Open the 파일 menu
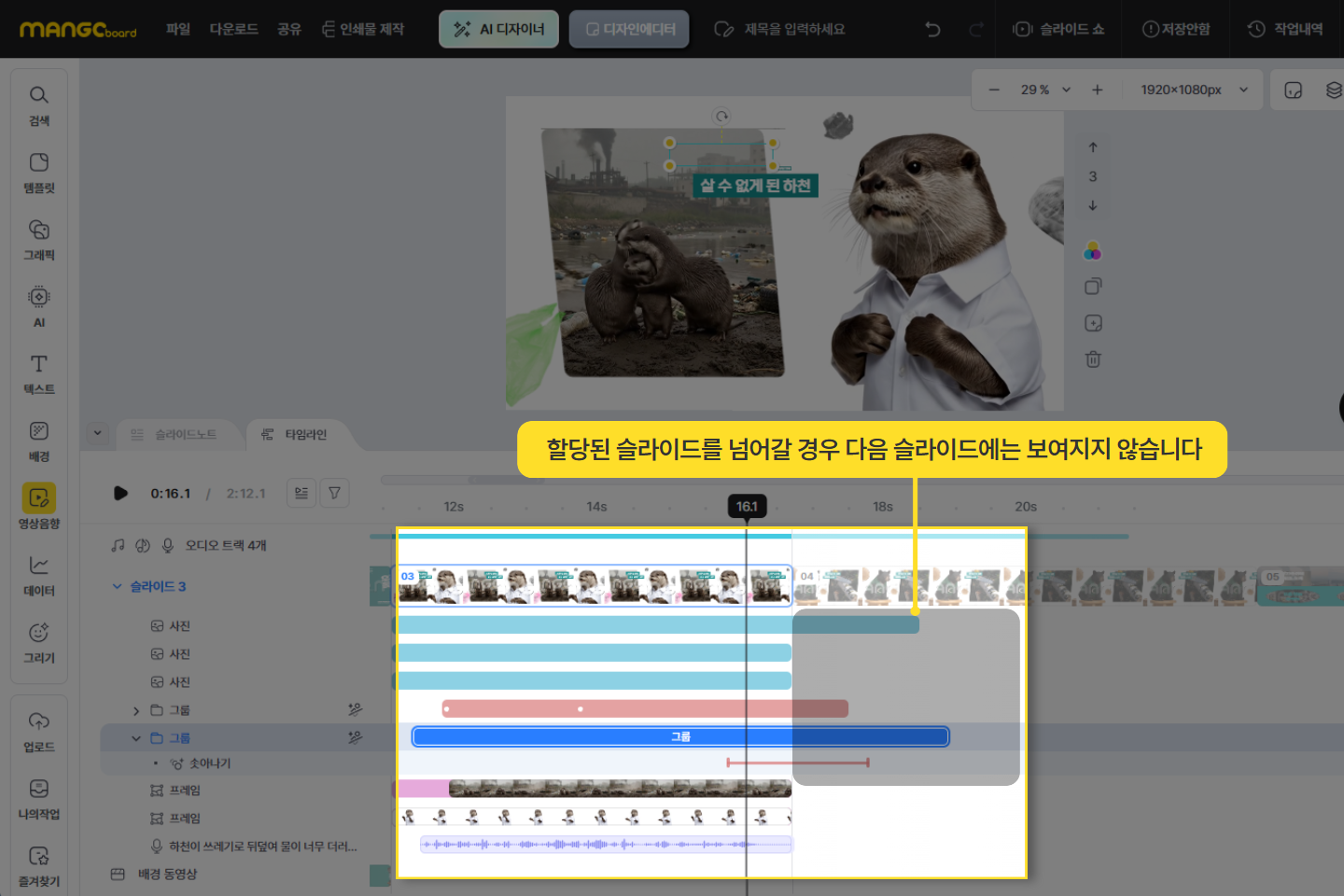1344x896 pixels. pyautogui.click(x=178, y=29)
